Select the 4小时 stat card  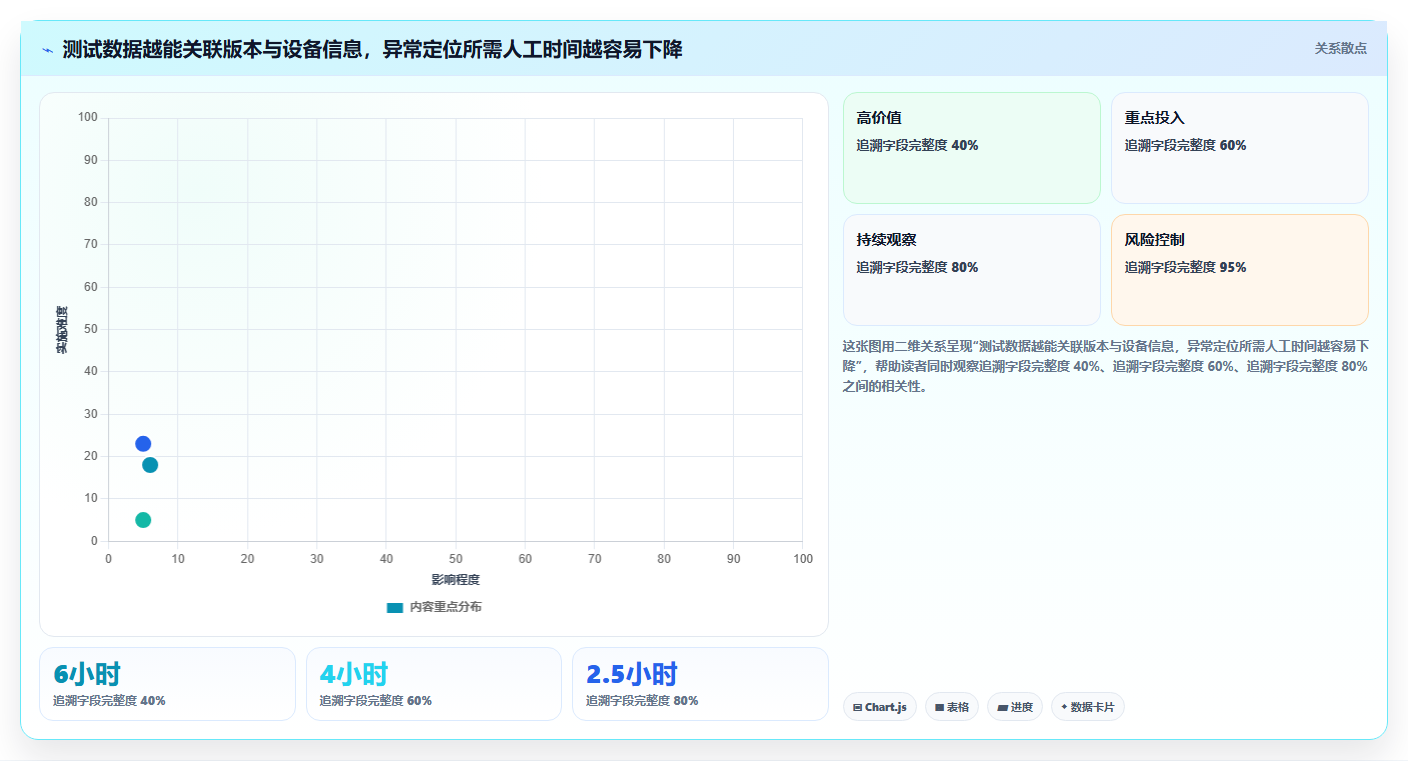[434, 684]
